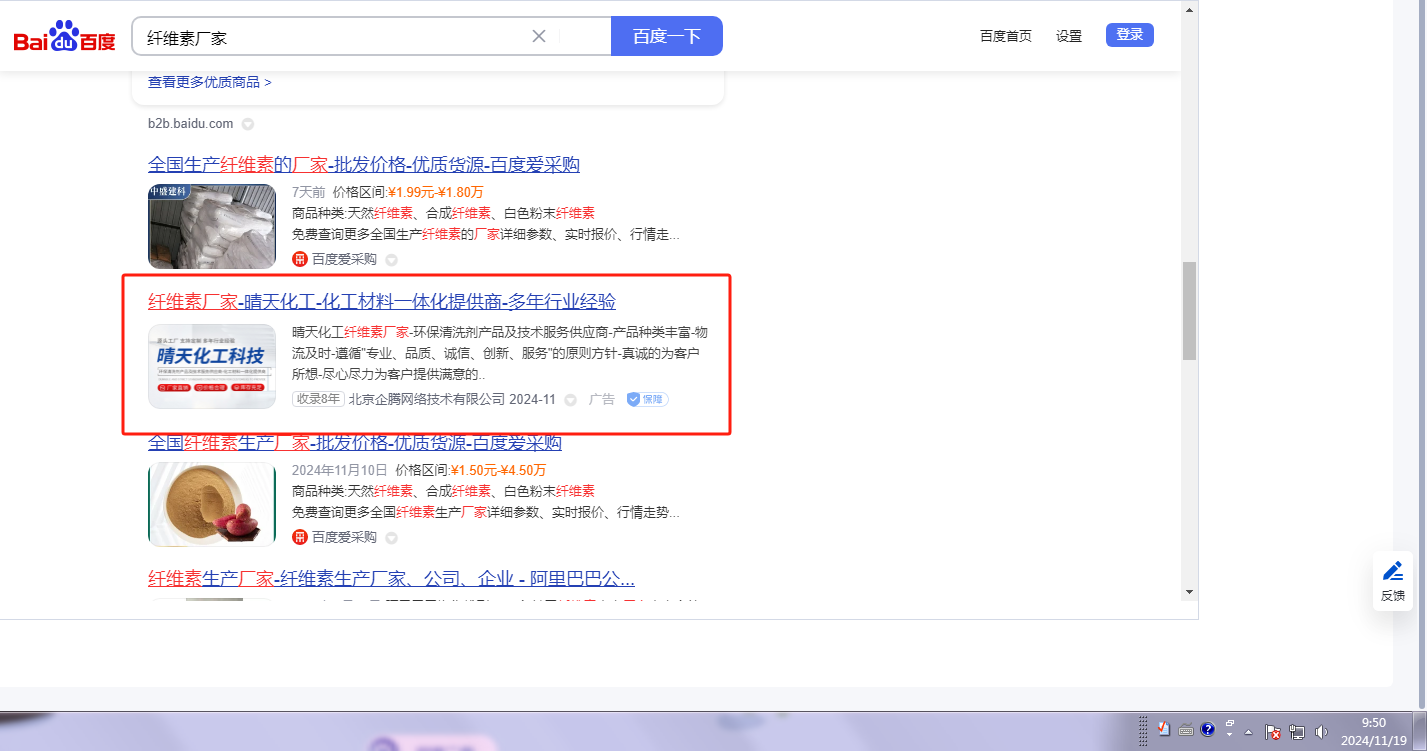The width and height of the screenshot is (1427, 751).
Task: Click the page's vertical scrollbar thumb
Action: [1189, 310]
